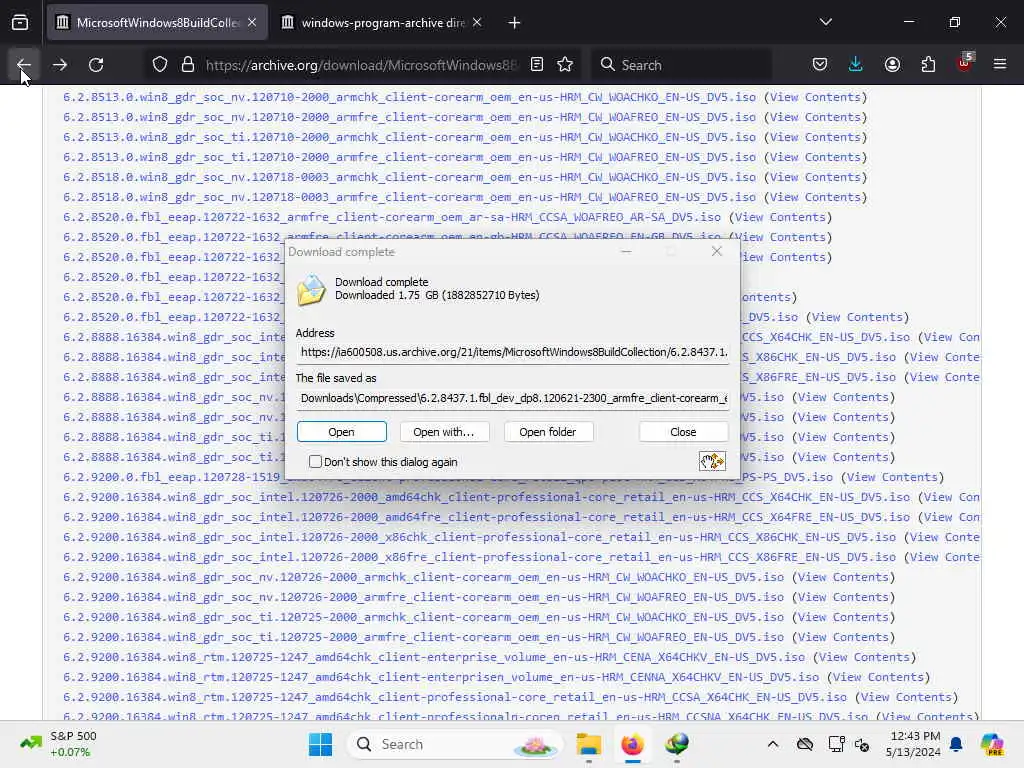Open Firefox from the taskbar
Screen dimensions: 1024x768
tap(632, 744)
